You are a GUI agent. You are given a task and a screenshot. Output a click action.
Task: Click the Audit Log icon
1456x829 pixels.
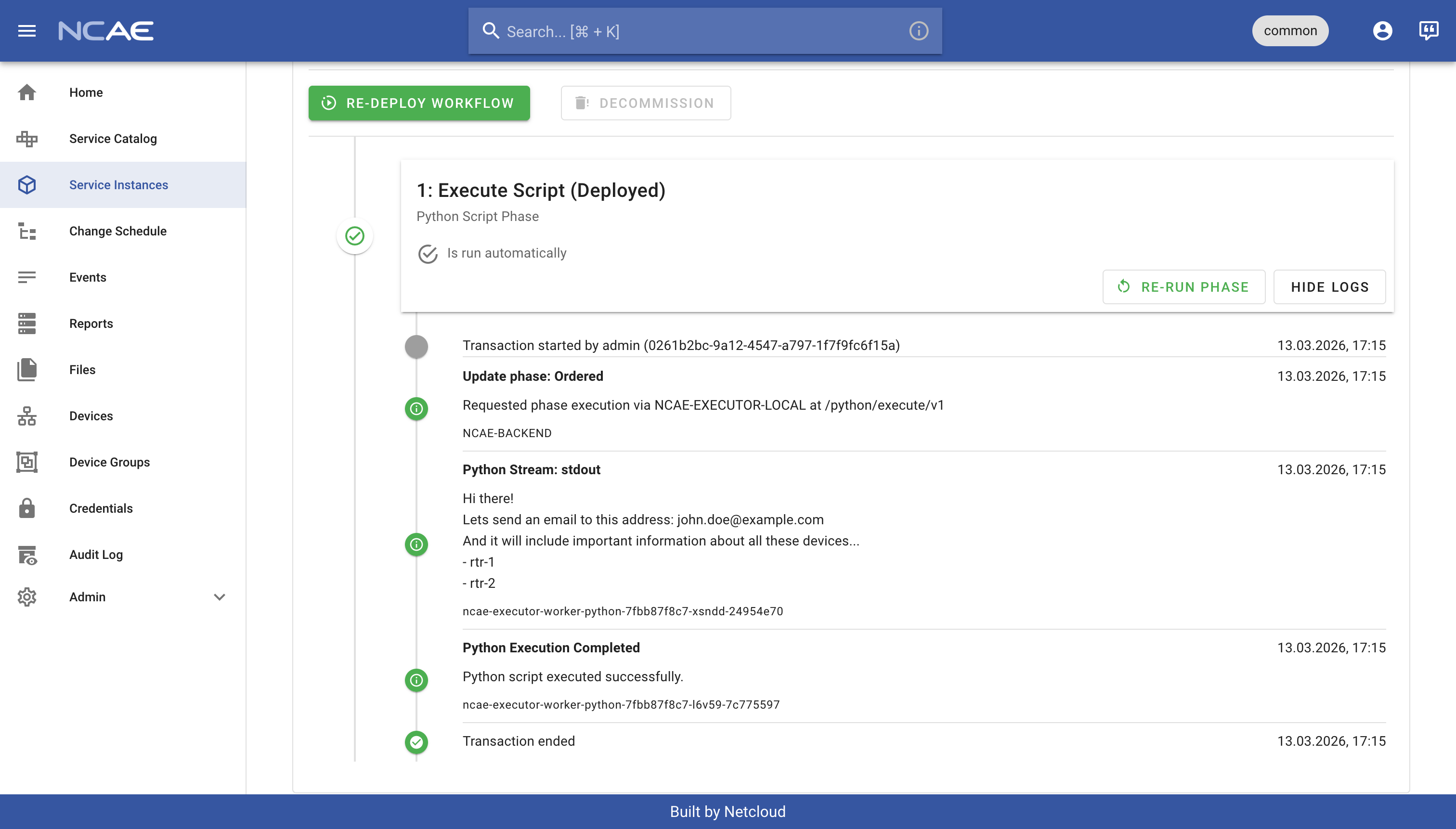[x=27, y=555]
